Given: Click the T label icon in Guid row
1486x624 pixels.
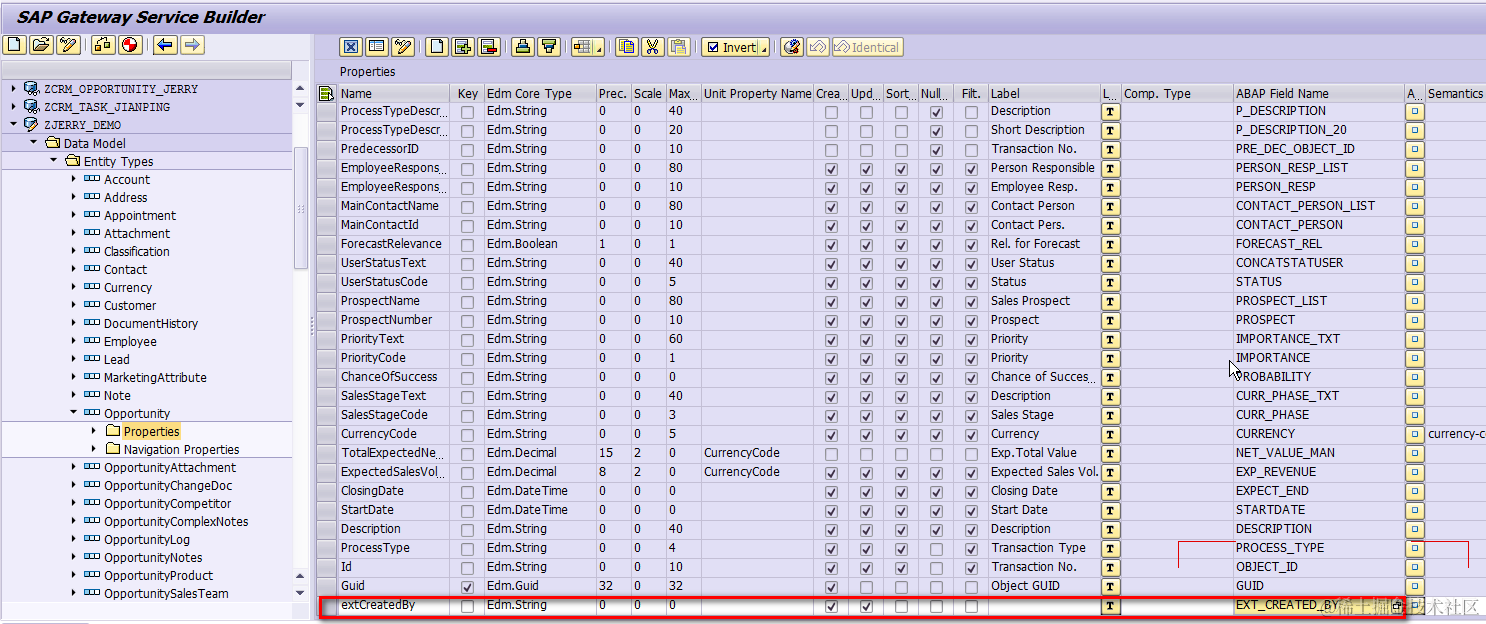Looking at the screenshot, I should [x=1110, y=586].
